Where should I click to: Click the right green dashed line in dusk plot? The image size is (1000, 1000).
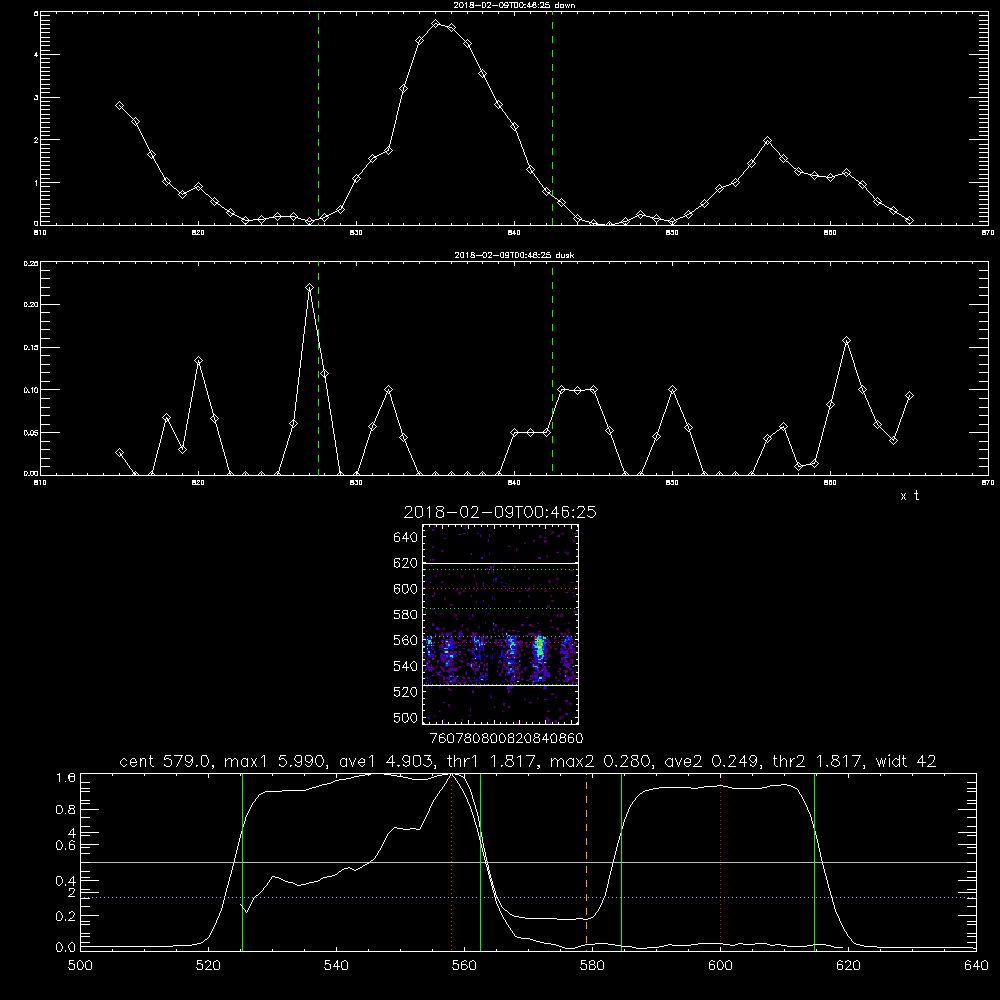point(552,369)
